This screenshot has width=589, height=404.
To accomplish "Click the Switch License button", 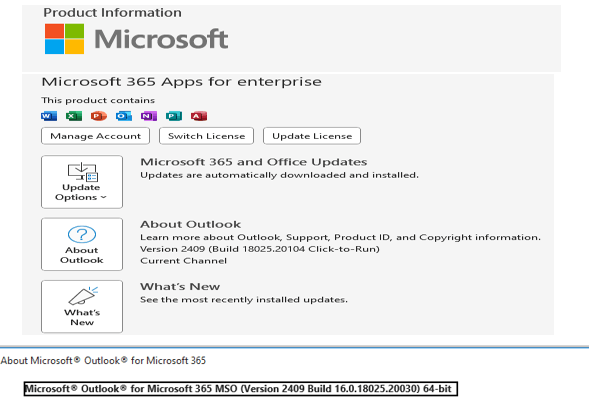I will tap(206, 136).
